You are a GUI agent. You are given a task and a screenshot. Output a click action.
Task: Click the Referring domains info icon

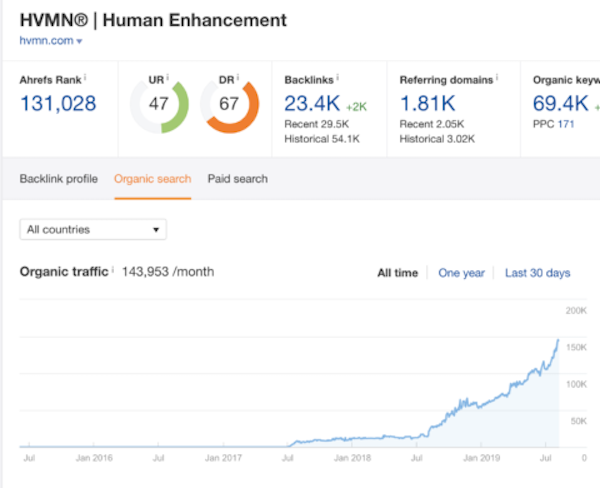[x=497, y=78]
